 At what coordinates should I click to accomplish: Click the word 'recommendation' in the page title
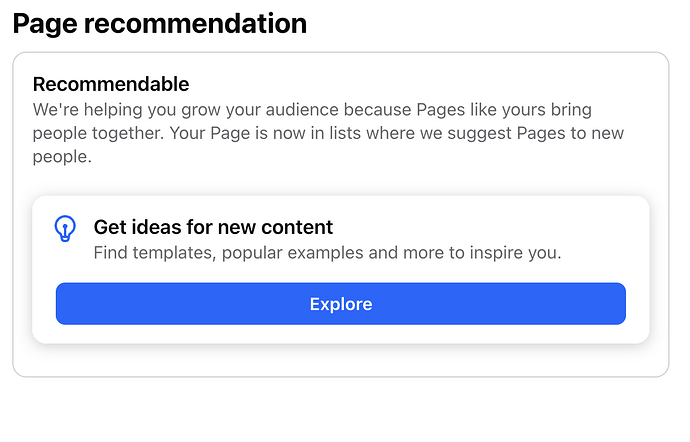195,23
